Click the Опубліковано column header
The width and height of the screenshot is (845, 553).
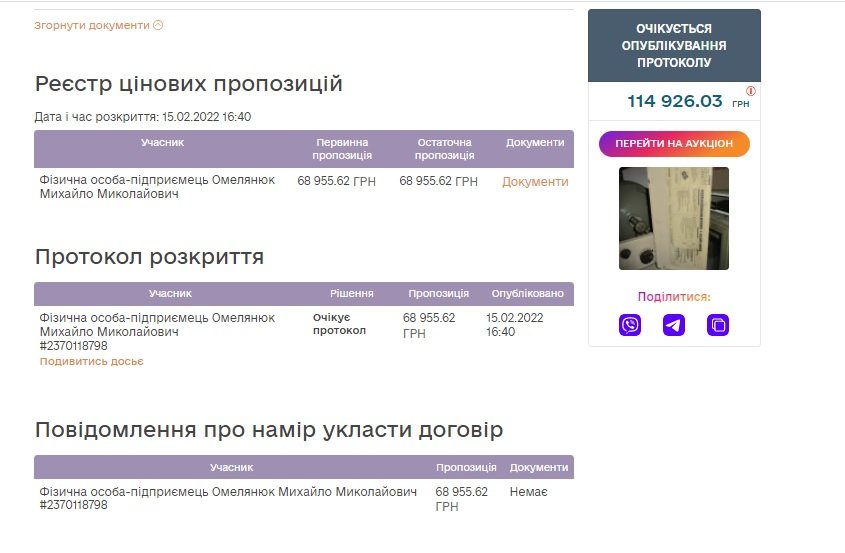click(x=527, y=294)
